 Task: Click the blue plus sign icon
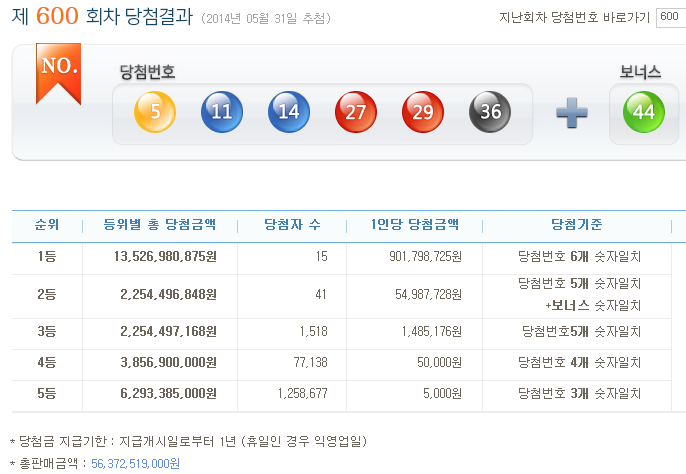(x=571, y=112)
